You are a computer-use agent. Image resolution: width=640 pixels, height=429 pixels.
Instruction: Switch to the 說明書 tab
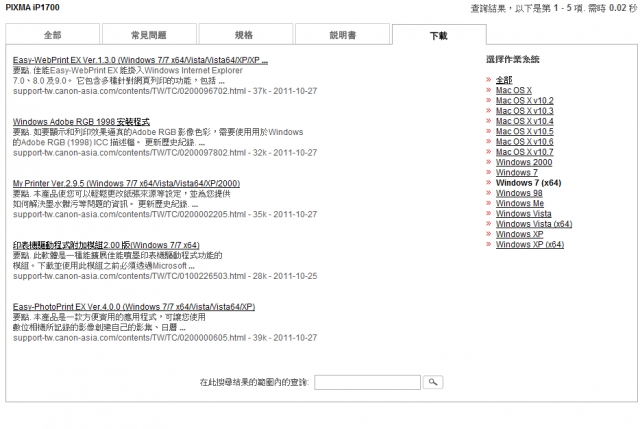pos(342,35)
